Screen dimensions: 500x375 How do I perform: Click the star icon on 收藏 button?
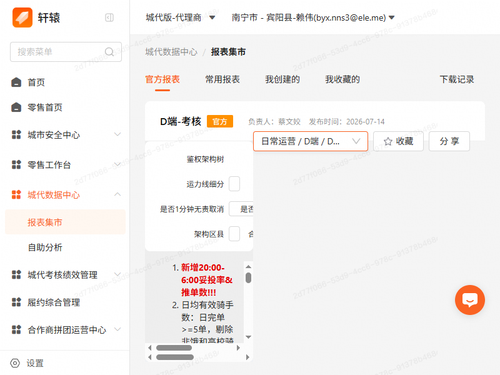pos(388,141)
